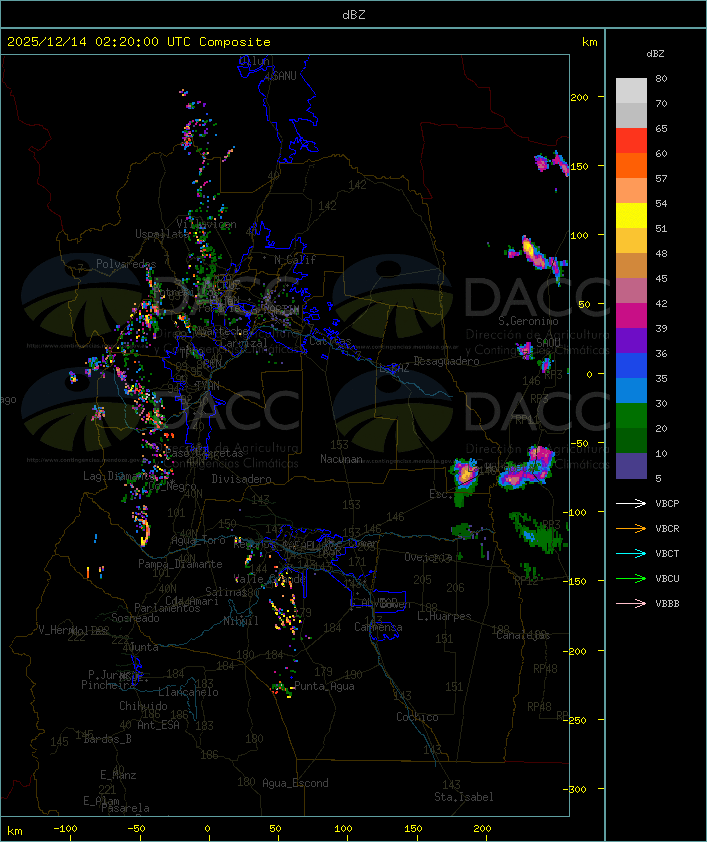Viewport: 707px width, 842px height.
Task: Click the pink VBBB arrow icon
Action: point(631,604)
